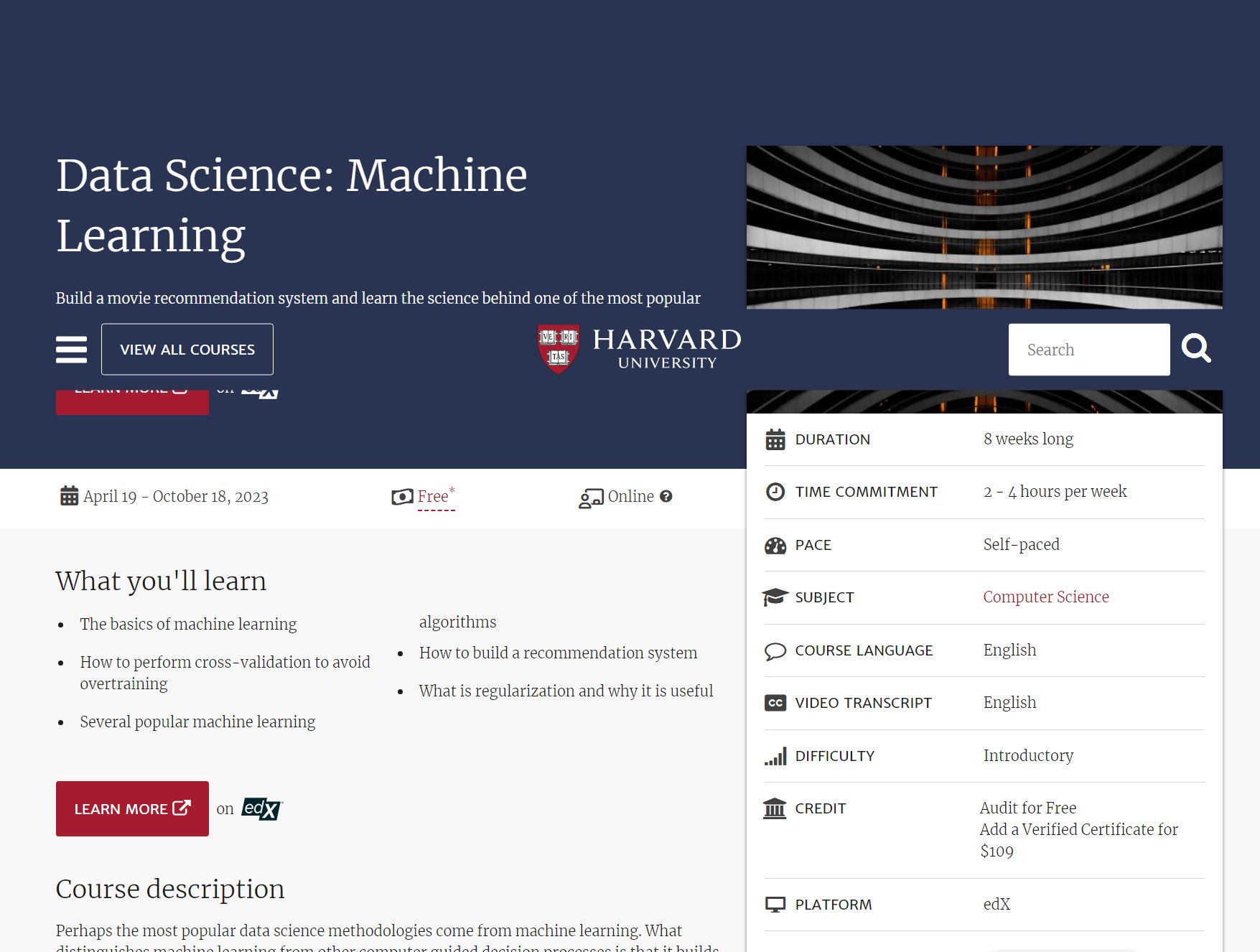This screenshot has height=952, width=1260.
Task: Click the online learning icon beside Online
Action: (591, 498)
